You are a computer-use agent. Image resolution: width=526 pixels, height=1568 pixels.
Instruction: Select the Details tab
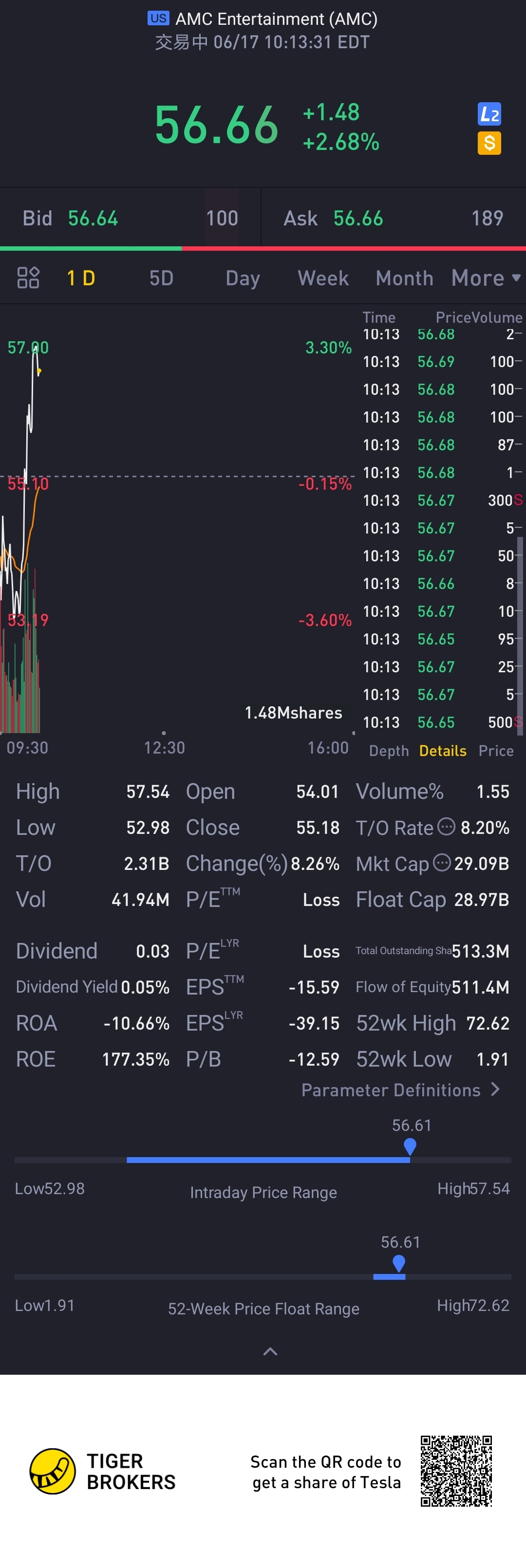click(x=443, y=751)
